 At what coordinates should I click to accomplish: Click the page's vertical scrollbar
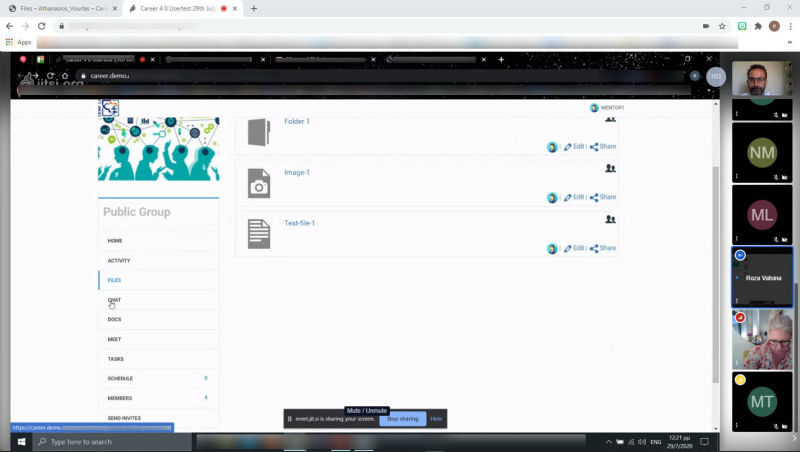click(714, 270)
